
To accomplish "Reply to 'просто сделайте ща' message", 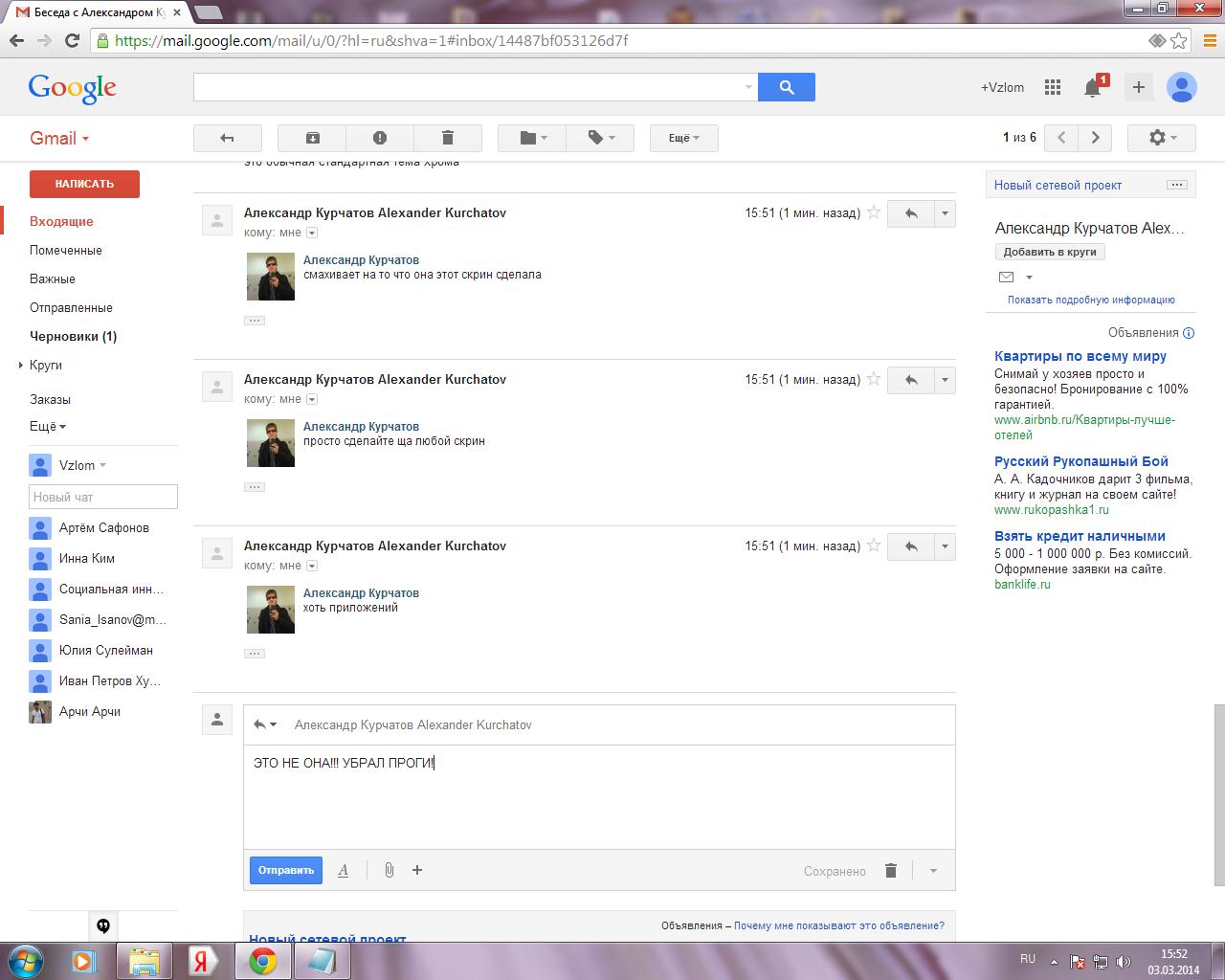I will click(x=910, y=380).
